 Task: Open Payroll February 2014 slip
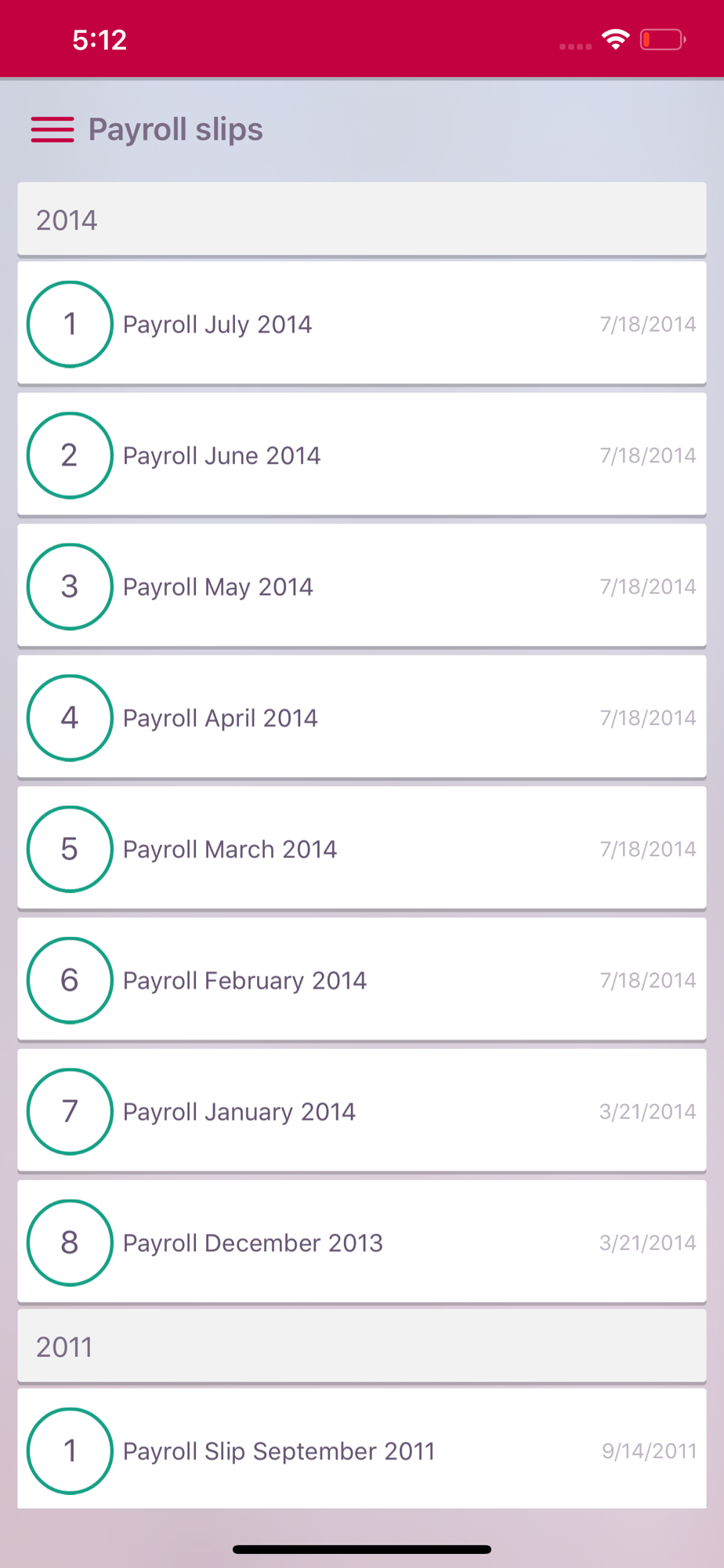[362, 980]
